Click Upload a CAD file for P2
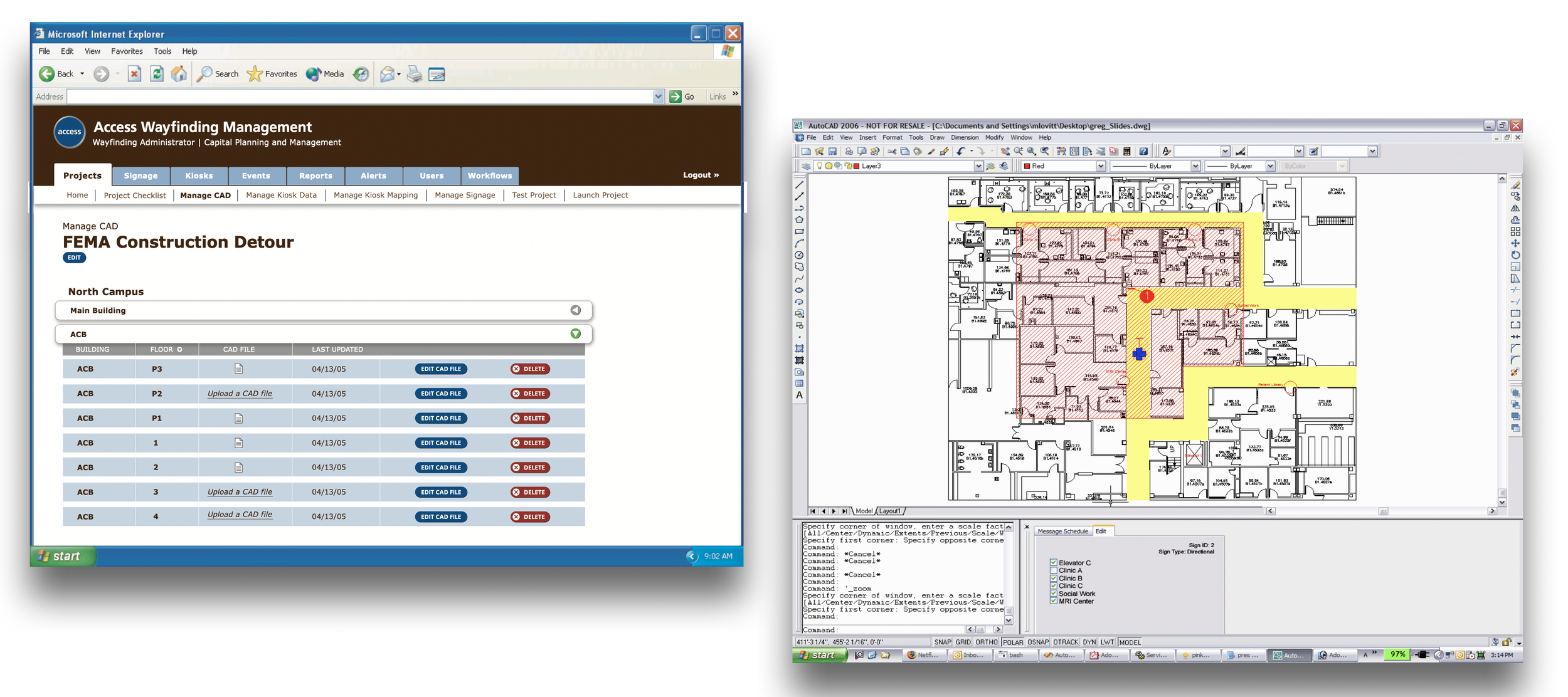 [240, 394]
